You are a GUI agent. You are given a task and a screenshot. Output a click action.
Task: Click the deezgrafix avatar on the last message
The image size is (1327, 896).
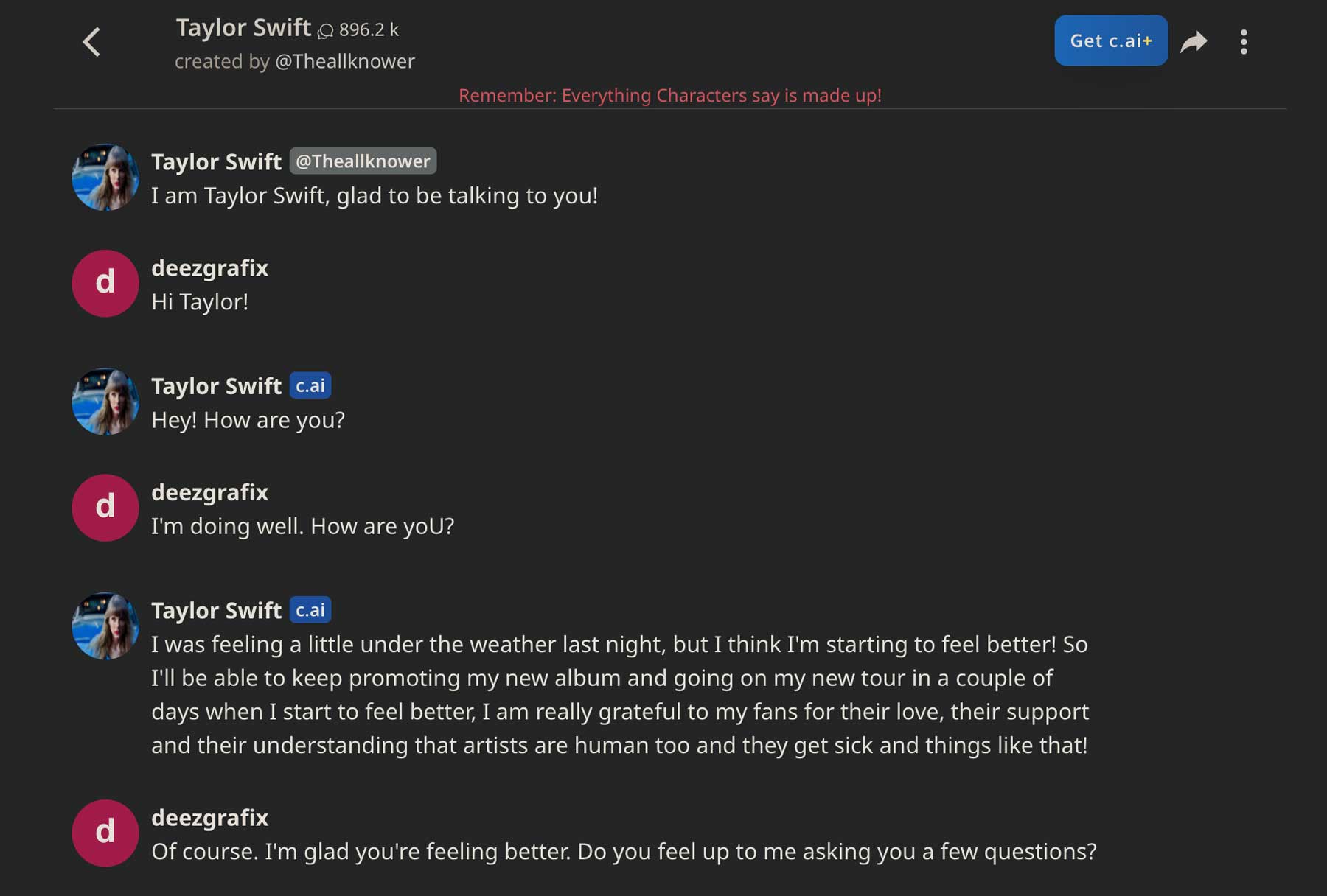[105, 833]
